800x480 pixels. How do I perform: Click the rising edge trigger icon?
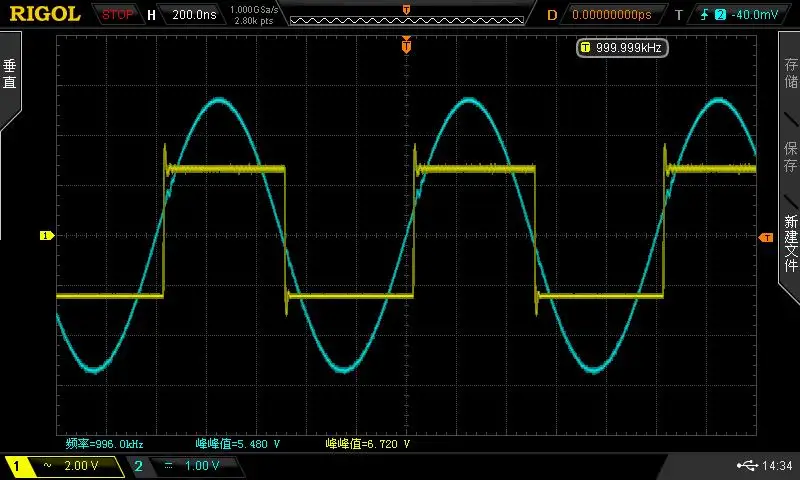pos(705,14)
